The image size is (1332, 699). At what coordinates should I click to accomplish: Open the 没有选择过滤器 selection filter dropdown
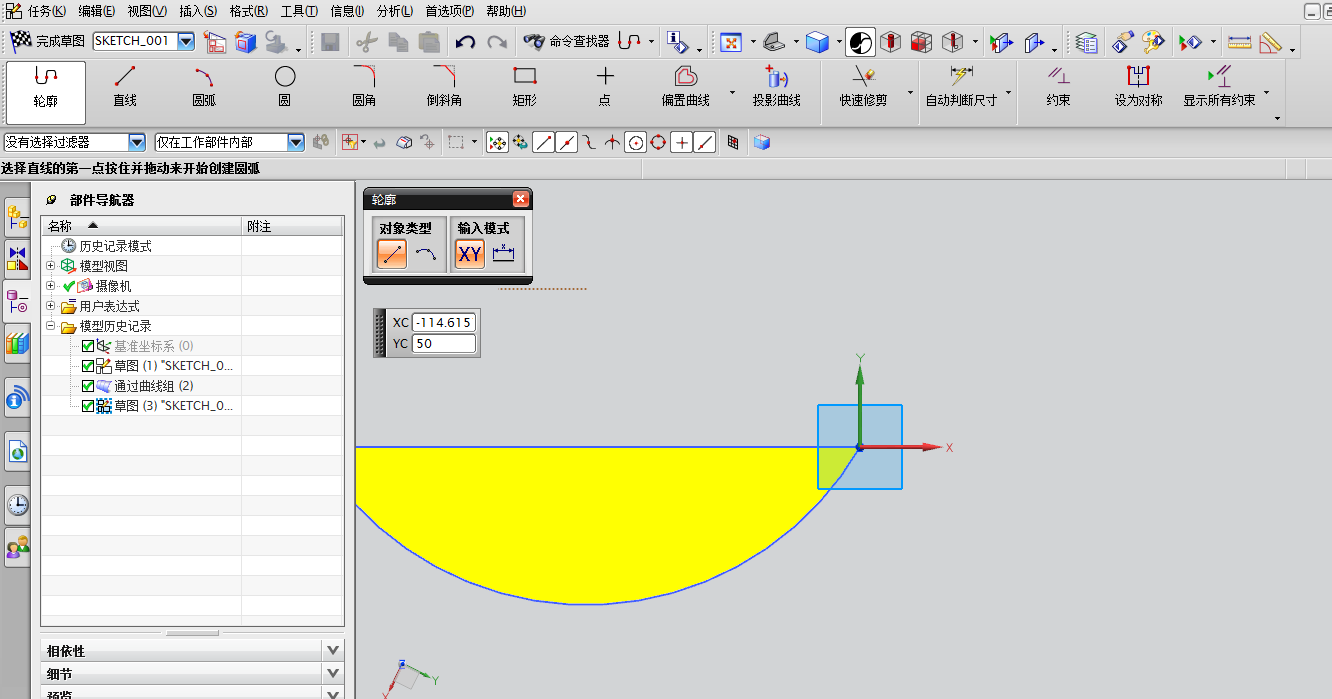click(x=137, y=143)
